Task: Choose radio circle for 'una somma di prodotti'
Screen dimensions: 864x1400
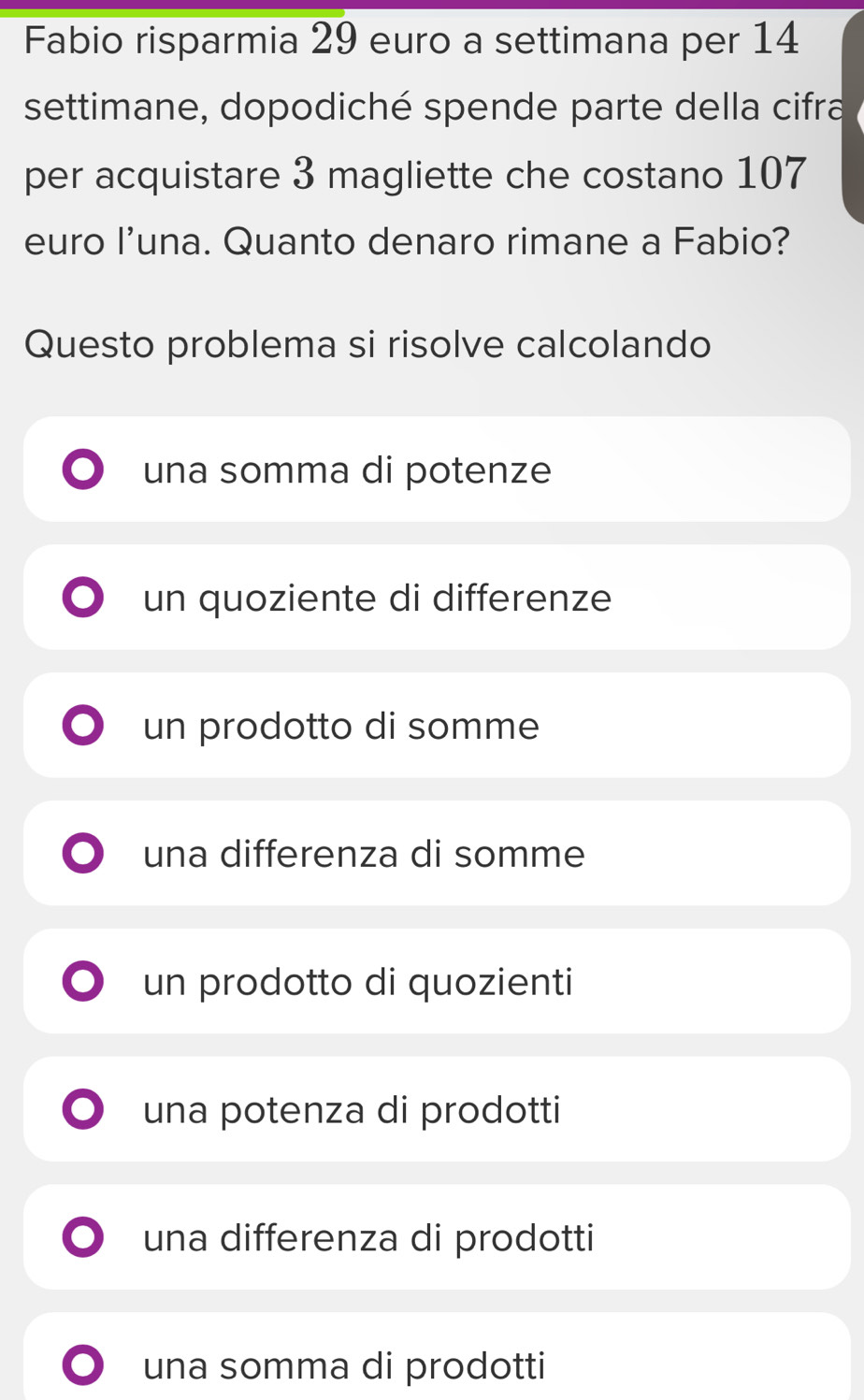Action: coord(83,1364)
